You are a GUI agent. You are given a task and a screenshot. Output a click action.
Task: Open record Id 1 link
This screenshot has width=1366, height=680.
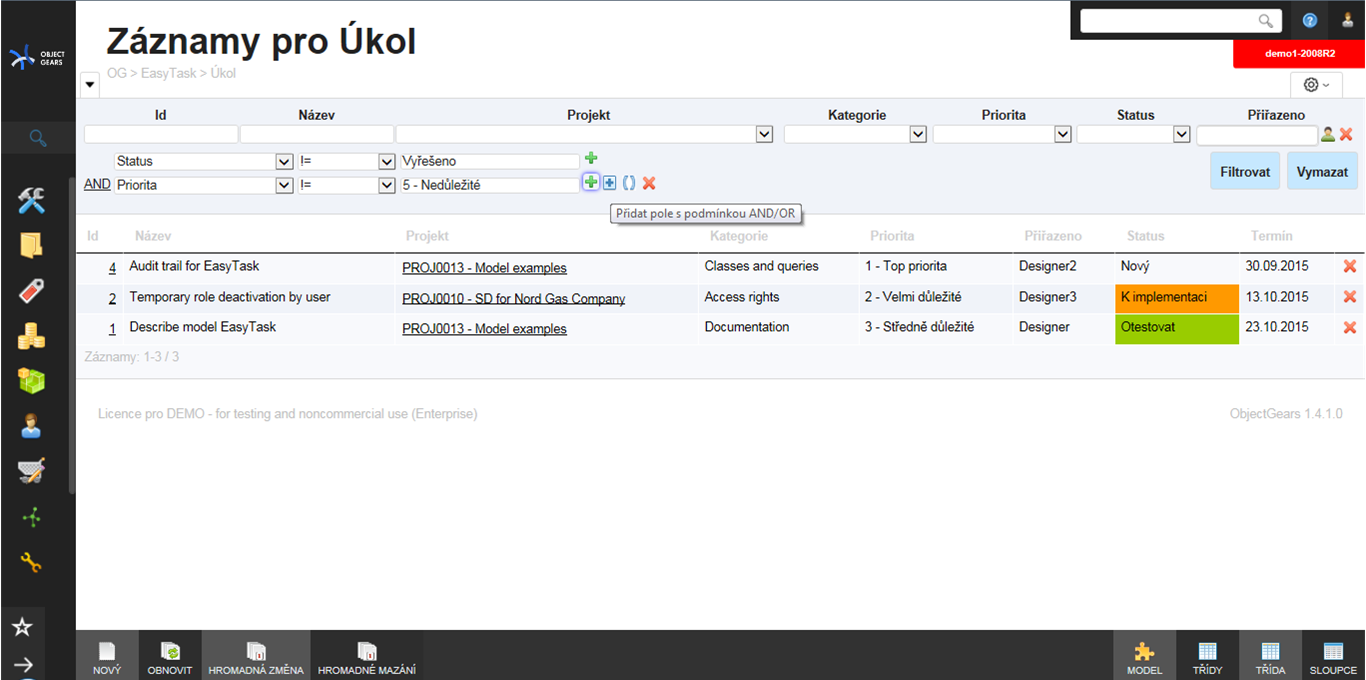pyautogui.click(x=112, y=328)
